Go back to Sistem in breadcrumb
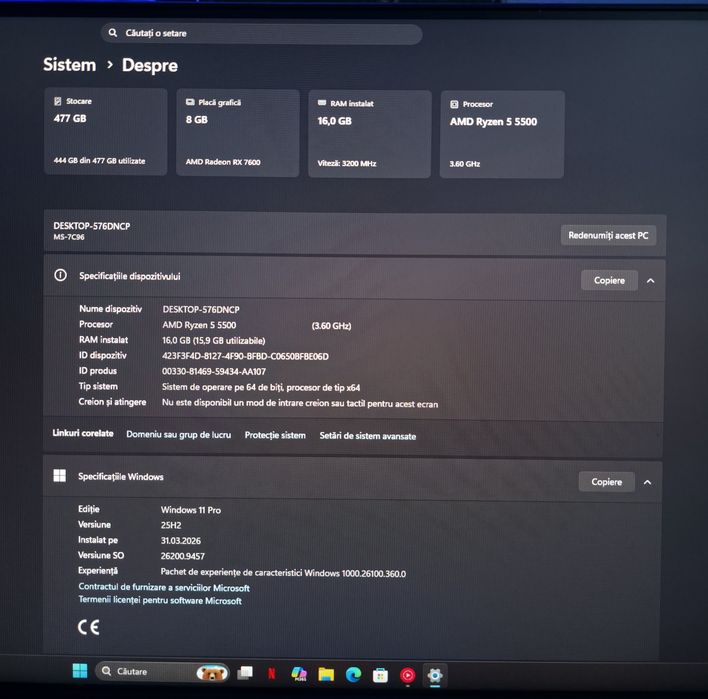Viewport: 708px width, 699px height. (70, 65)
